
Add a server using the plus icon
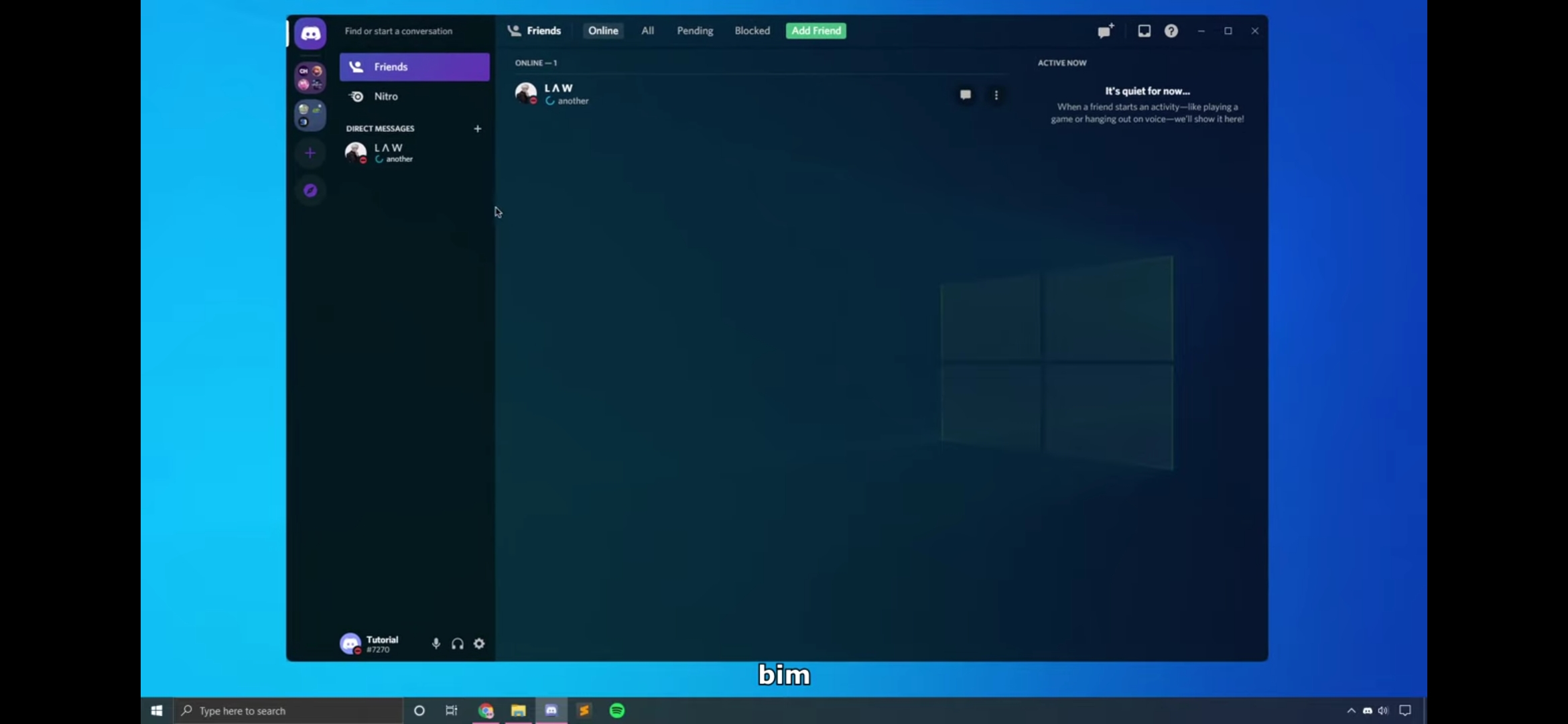[310, 153]
